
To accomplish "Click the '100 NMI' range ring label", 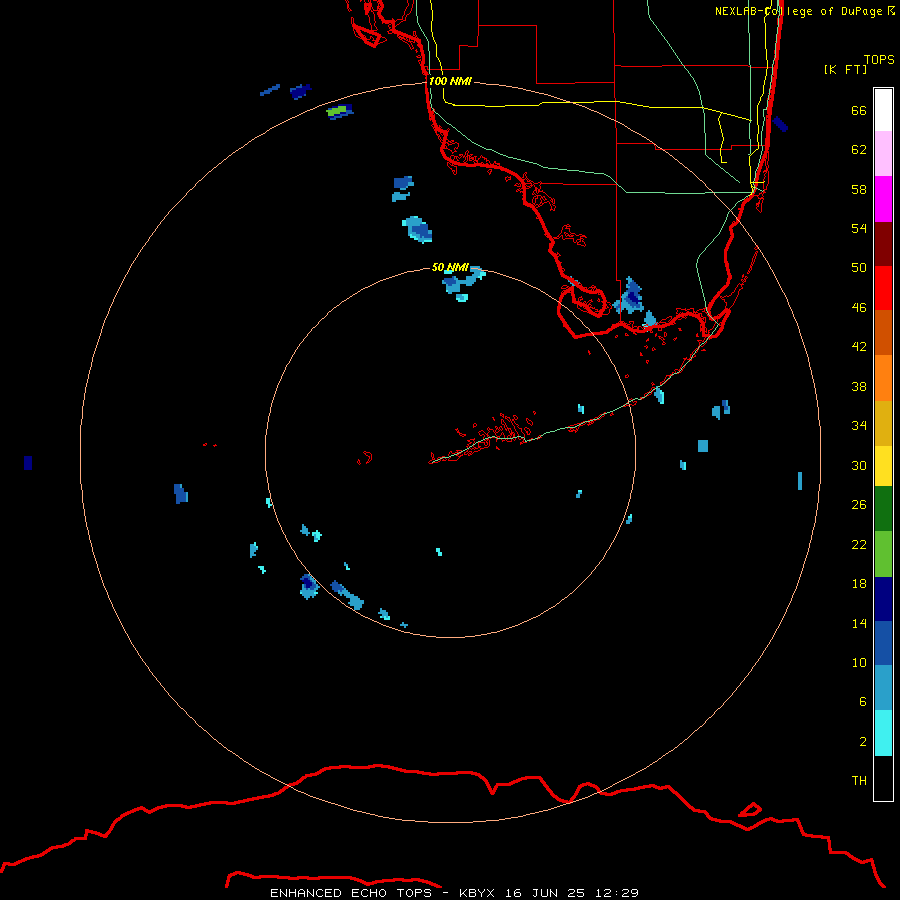I will click(451, 81).
